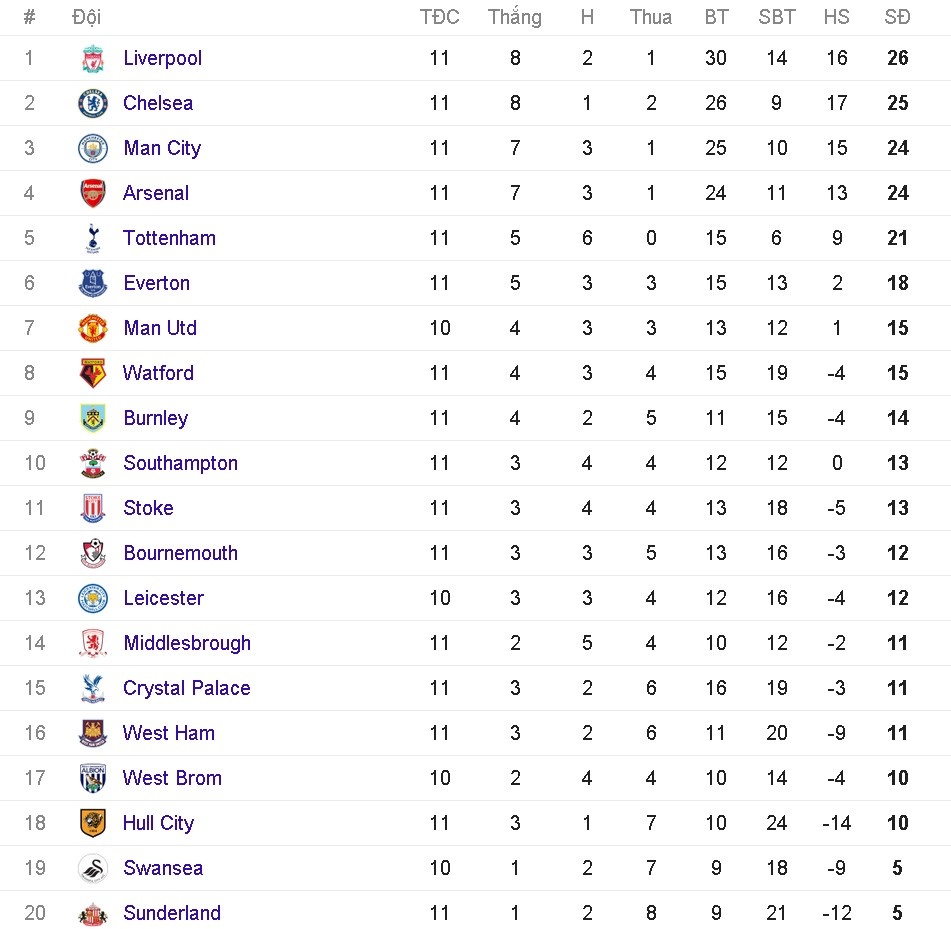The width and height of the screenshot is (951, 929).
Task: Click the Leicester fox badge
Action: click(x=92, y=598)
